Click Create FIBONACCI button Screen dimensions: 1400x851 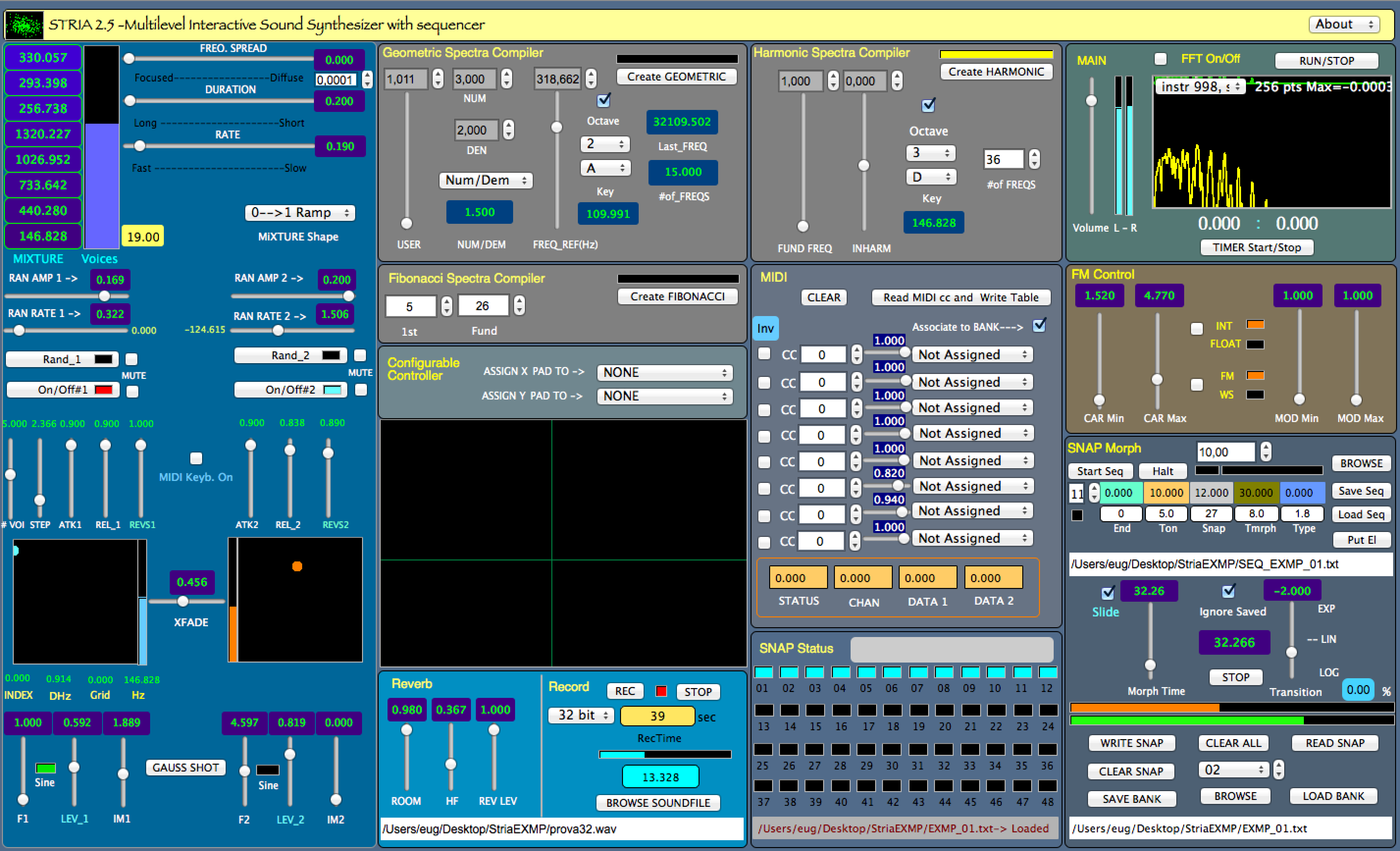coord(677,296)
